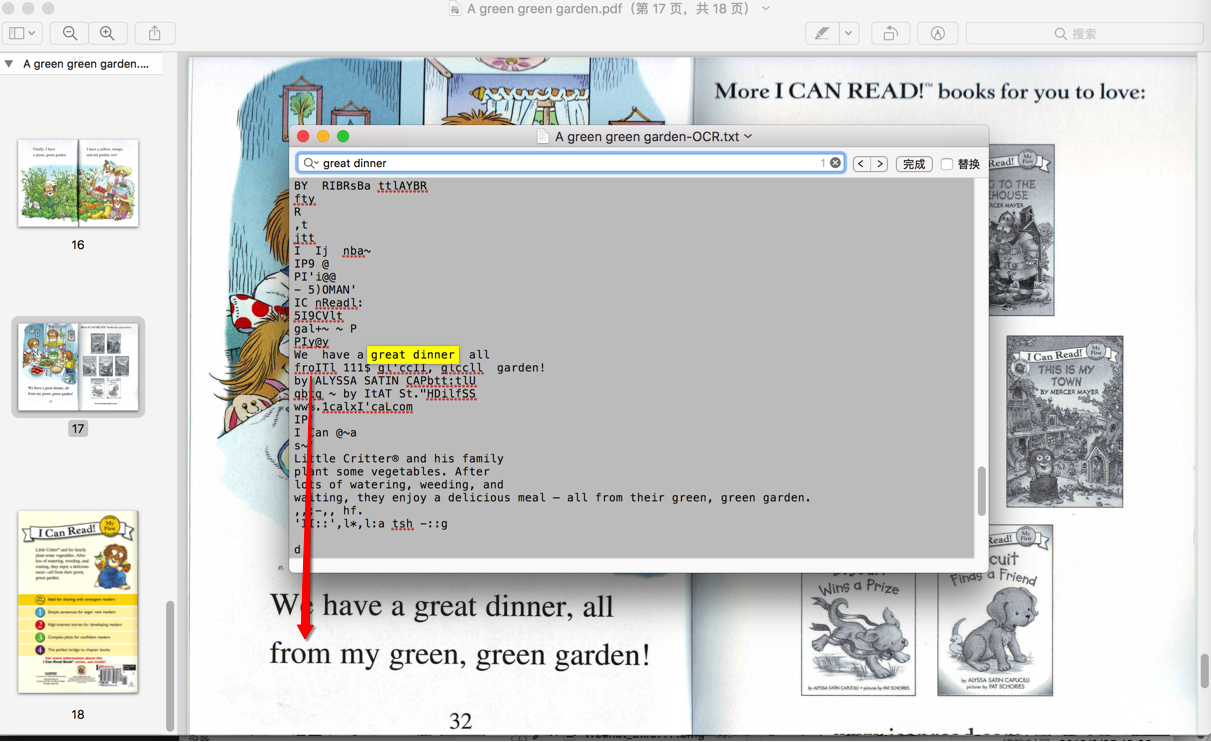Screen dimensions: 1211x742
Task: Click the PDF document icon in Preview title
Action: pos(455,9)
